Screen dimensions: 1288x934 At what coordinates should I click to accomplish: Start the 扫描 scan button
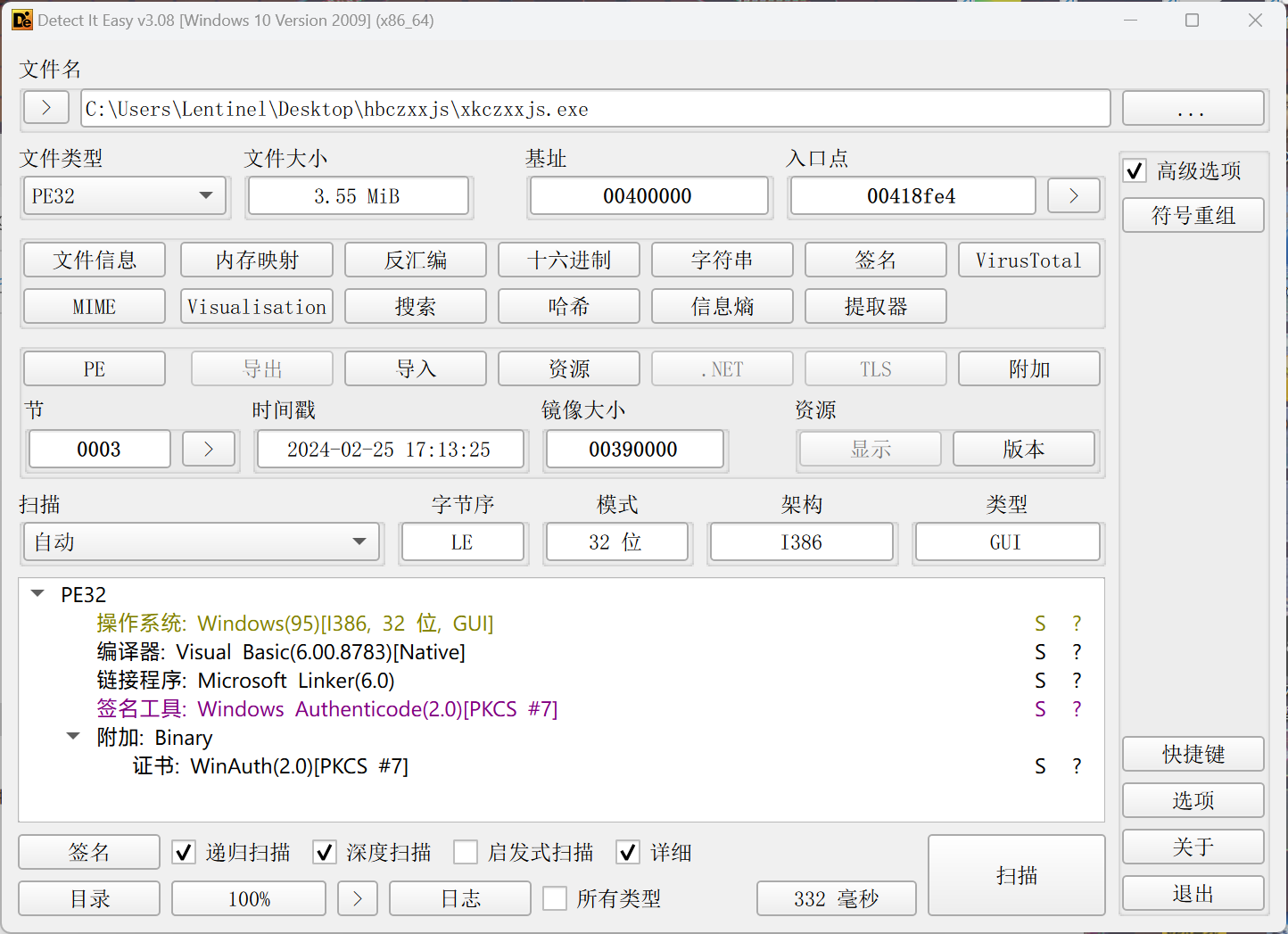pyautogui.click(x=1017, y=875)
